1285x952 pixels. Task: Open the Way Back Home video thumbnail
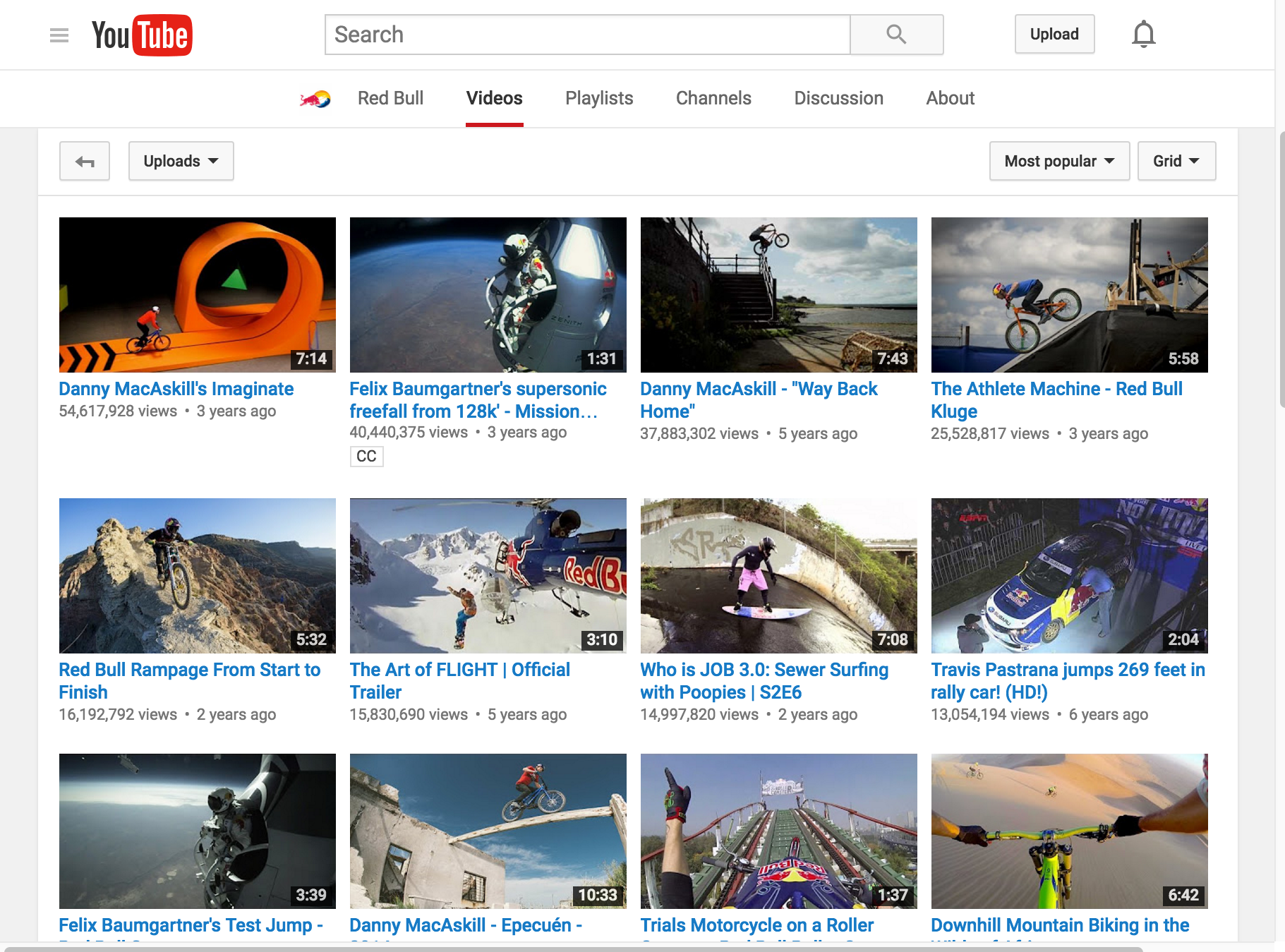click(779, 295)
